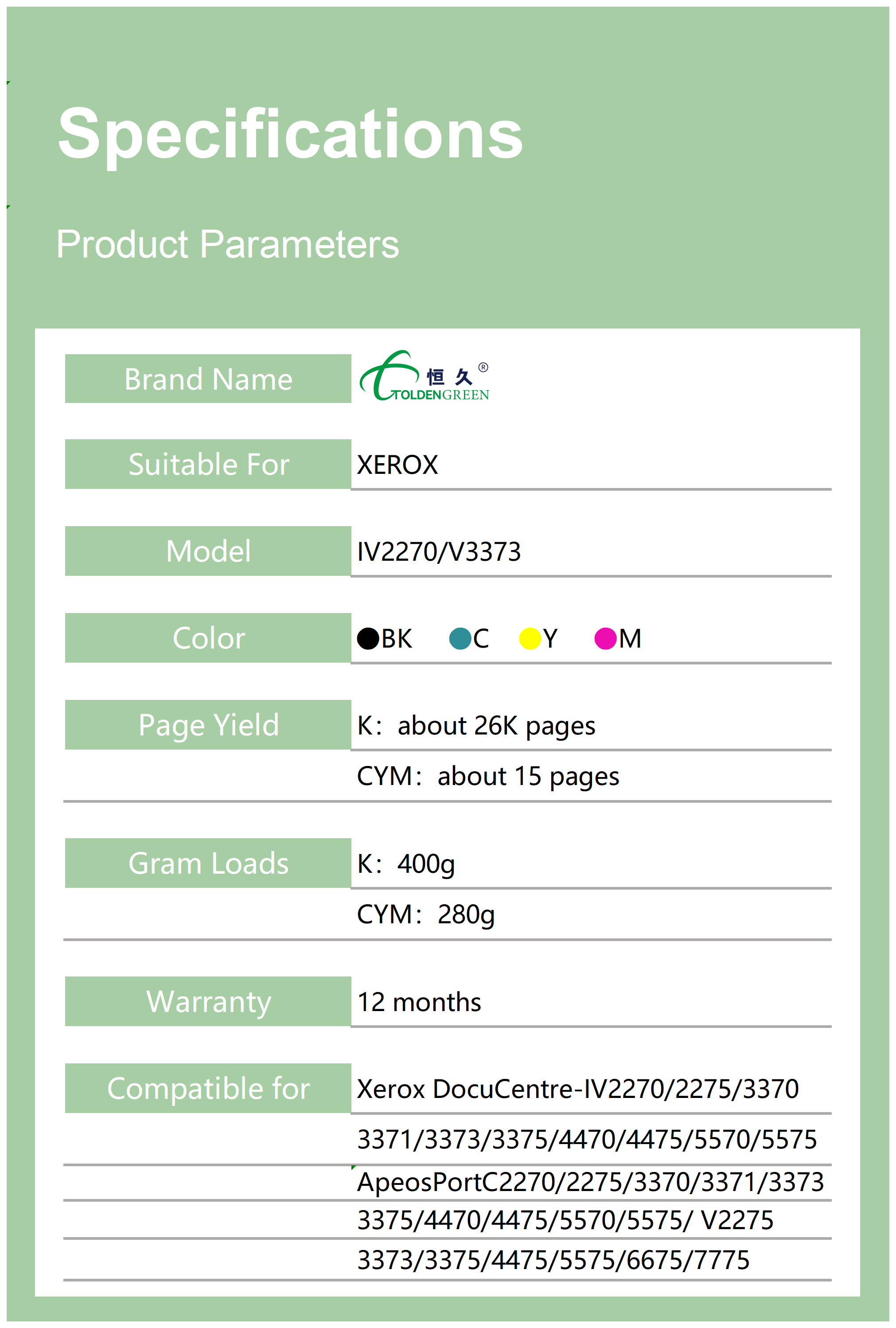
Task: Click the Suitable For label
Action: coord(208,464)
